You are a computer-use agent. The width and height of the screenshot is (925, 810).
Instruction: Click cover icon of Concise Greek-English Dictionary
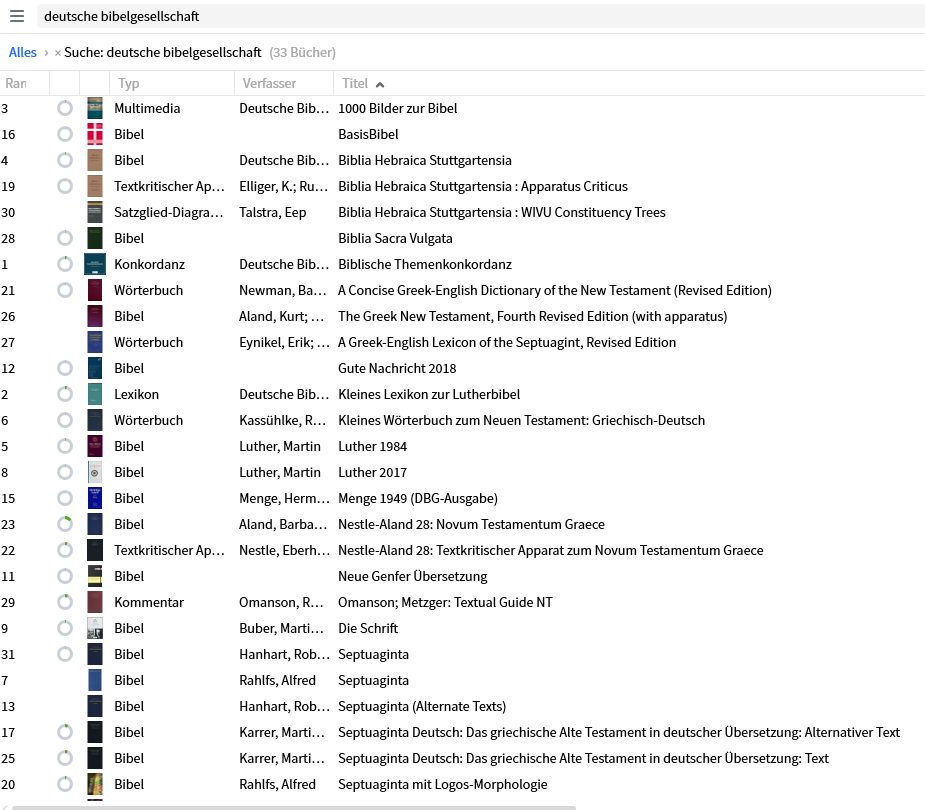pyautogui.click(x=94, y=290)
